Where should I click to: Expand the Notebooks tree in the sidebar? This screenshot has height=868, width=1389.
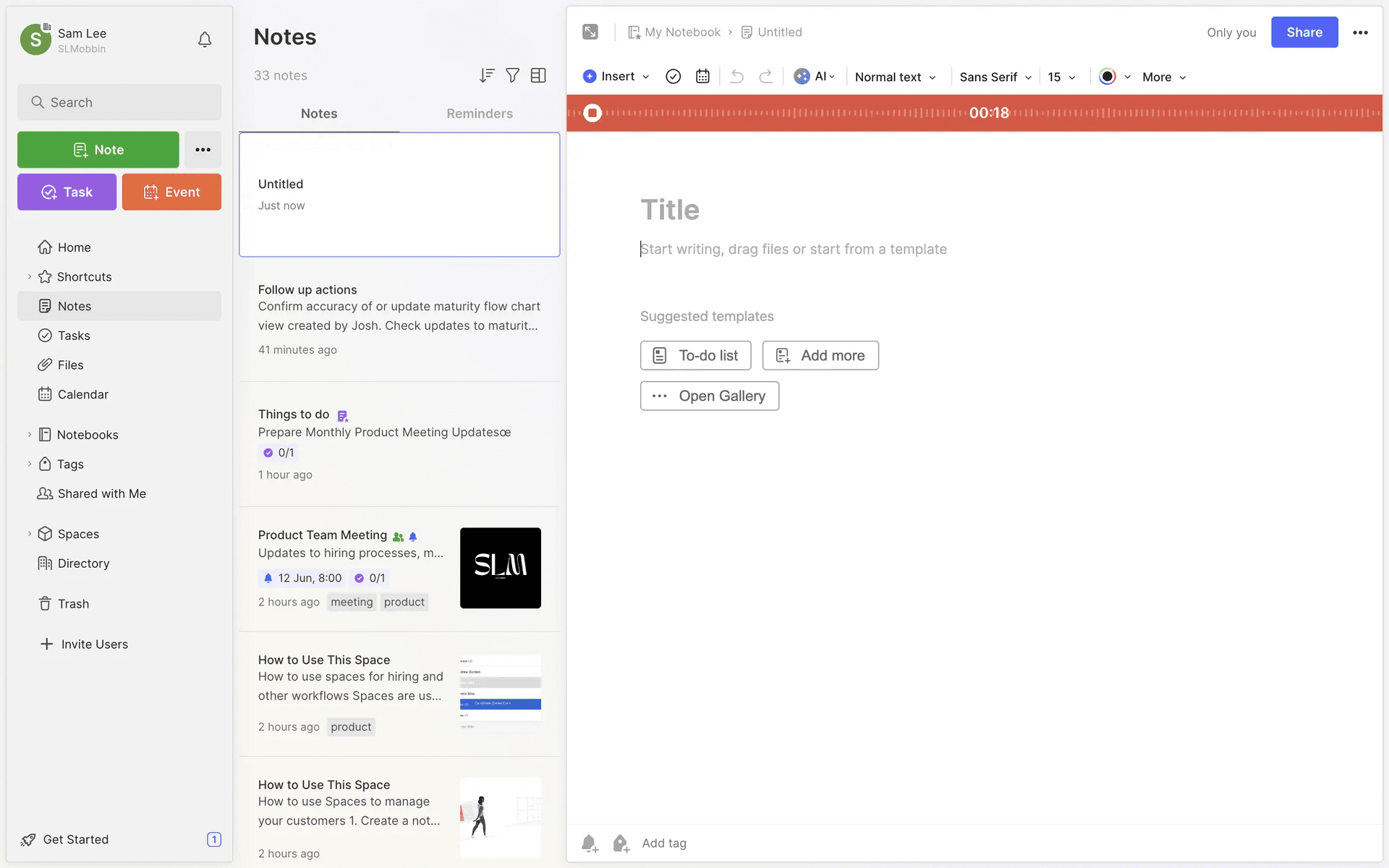(x=30, y=435)
